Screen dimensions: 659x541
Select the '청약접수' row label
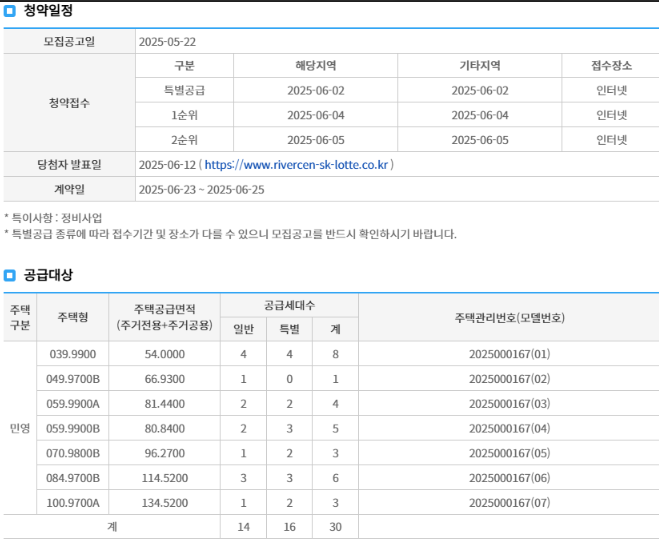point(69,103)
